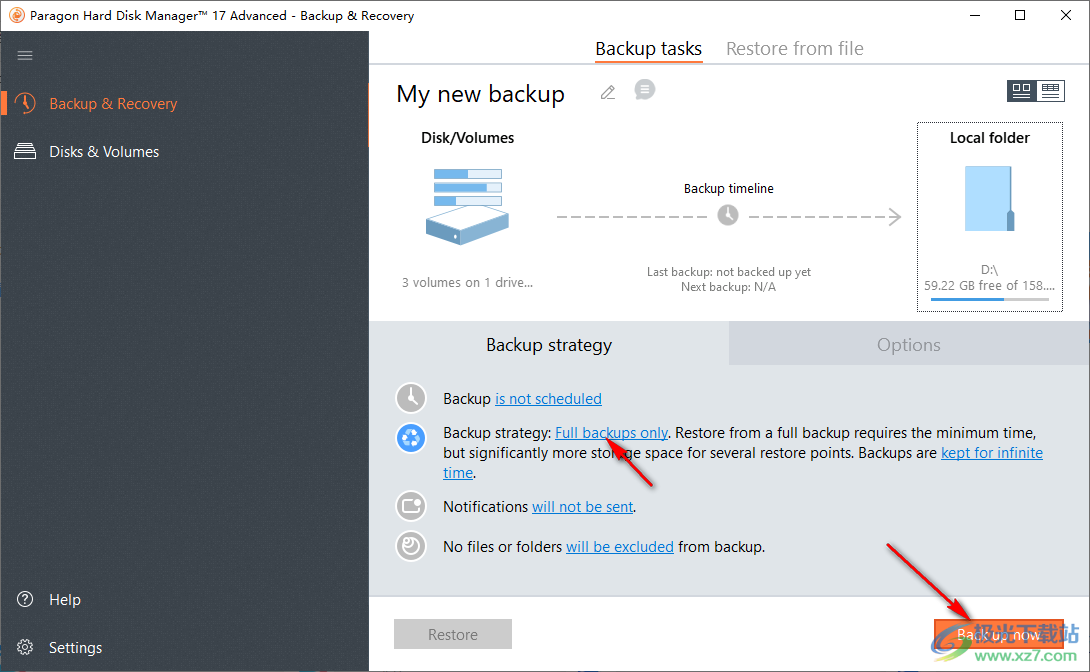This screenshot has height=672, width=1090.
Task: Click the Restore button
Action: [x=453, y=634]
